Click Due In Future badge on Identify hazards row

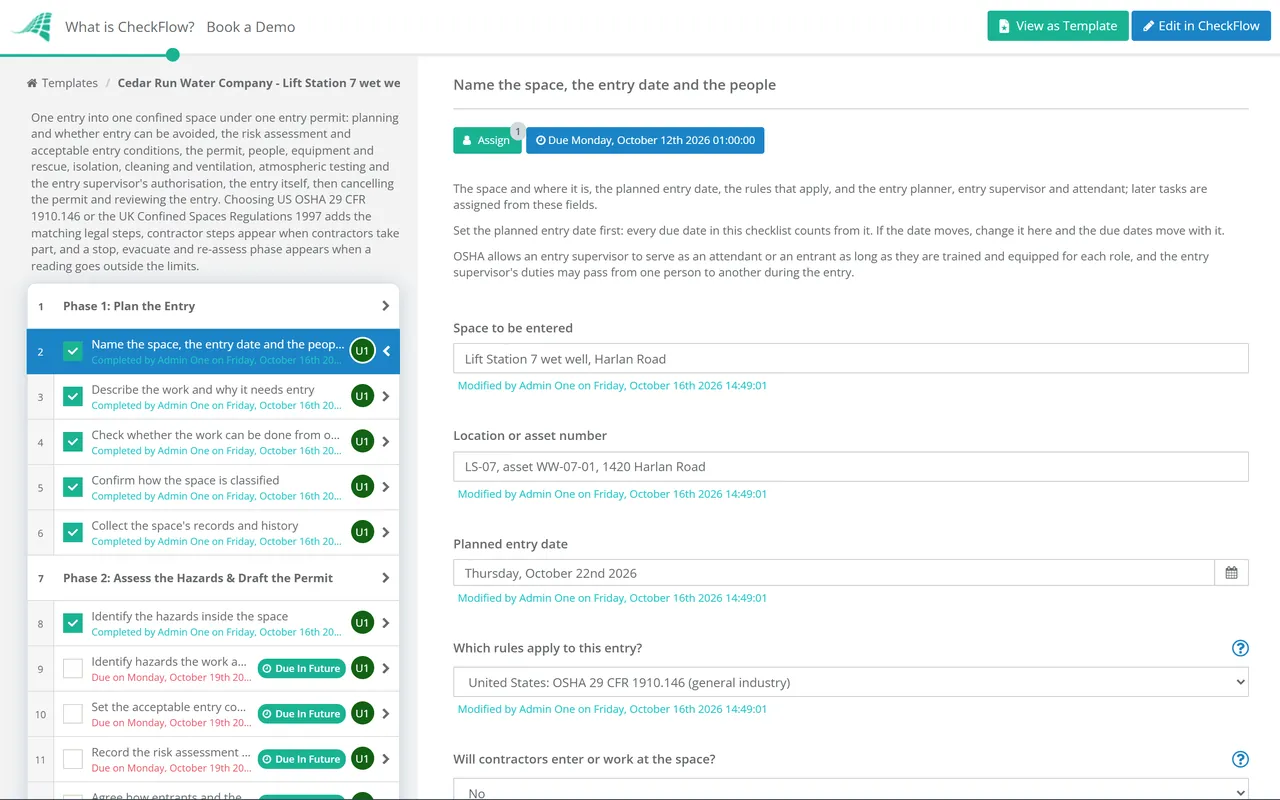pos(301,669)
